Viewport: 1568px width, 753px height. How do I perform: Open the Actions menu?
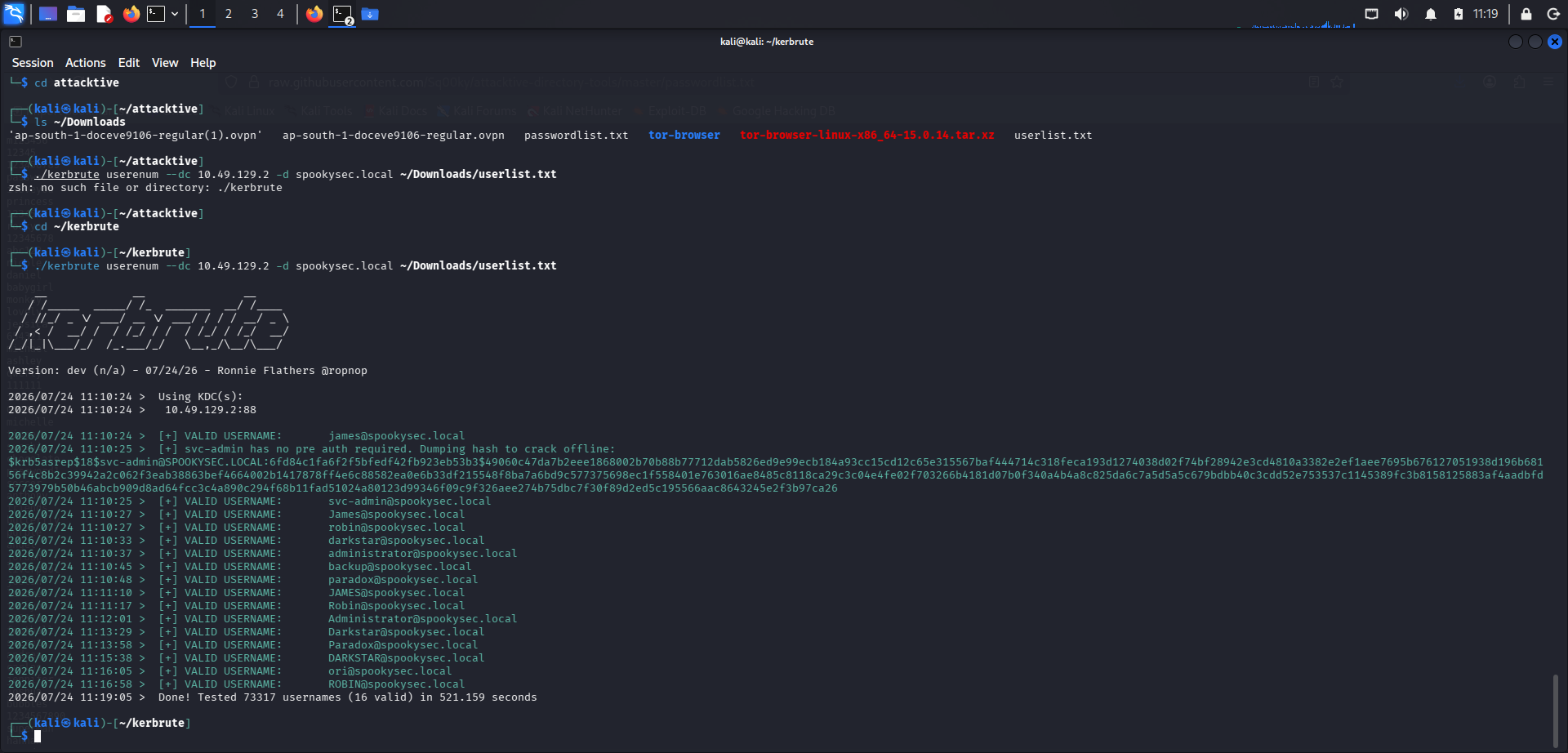(86, 63)
